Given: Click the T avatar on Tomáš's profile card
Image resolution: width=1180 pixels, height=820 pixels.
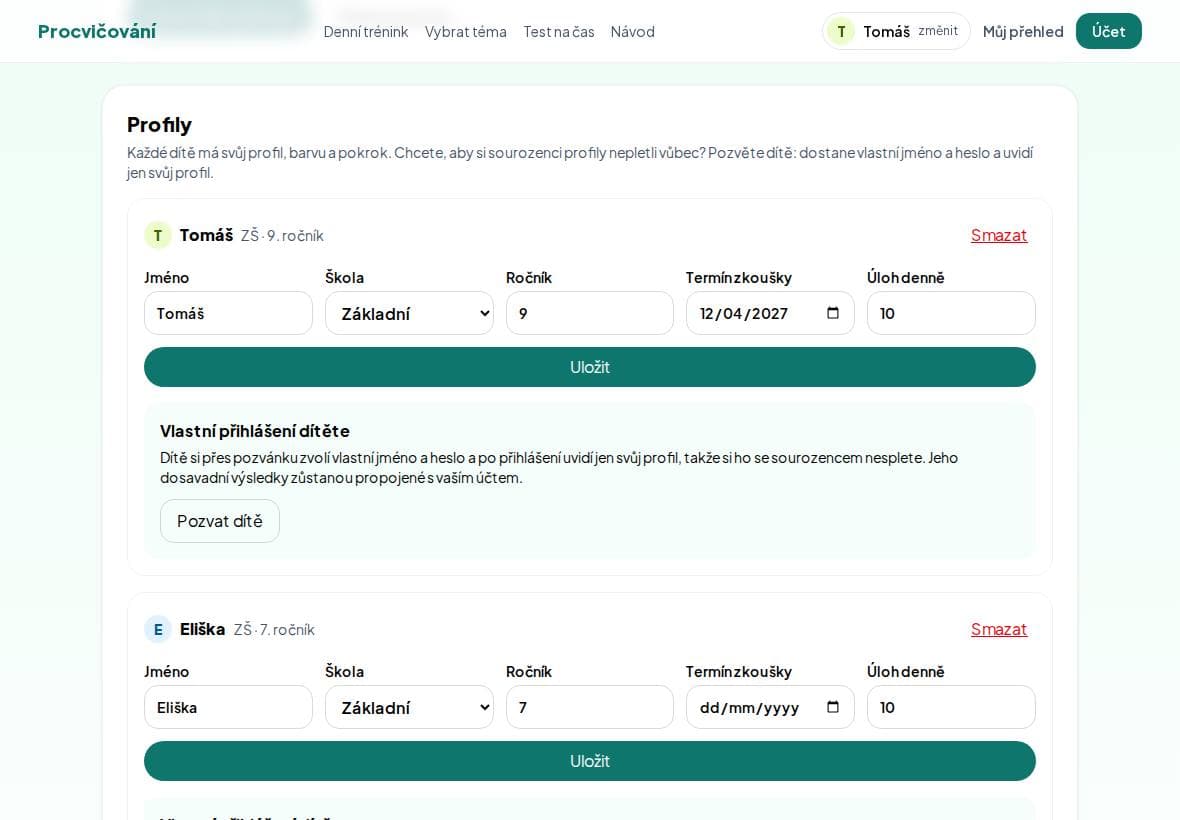Looking at the screenshot, I should (x=158, y=235).
